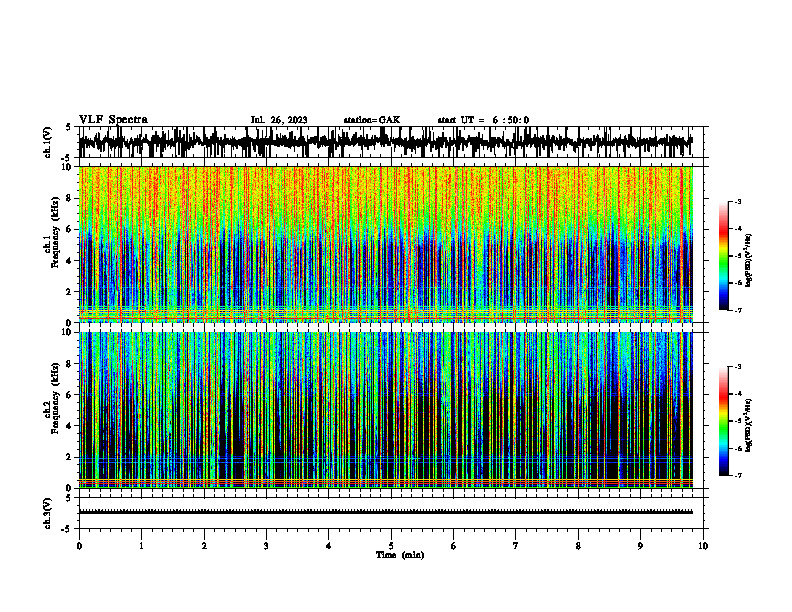Click the Time (min) axis label
This screenshot has width=792, height=612.
click(x=400, y=555)
